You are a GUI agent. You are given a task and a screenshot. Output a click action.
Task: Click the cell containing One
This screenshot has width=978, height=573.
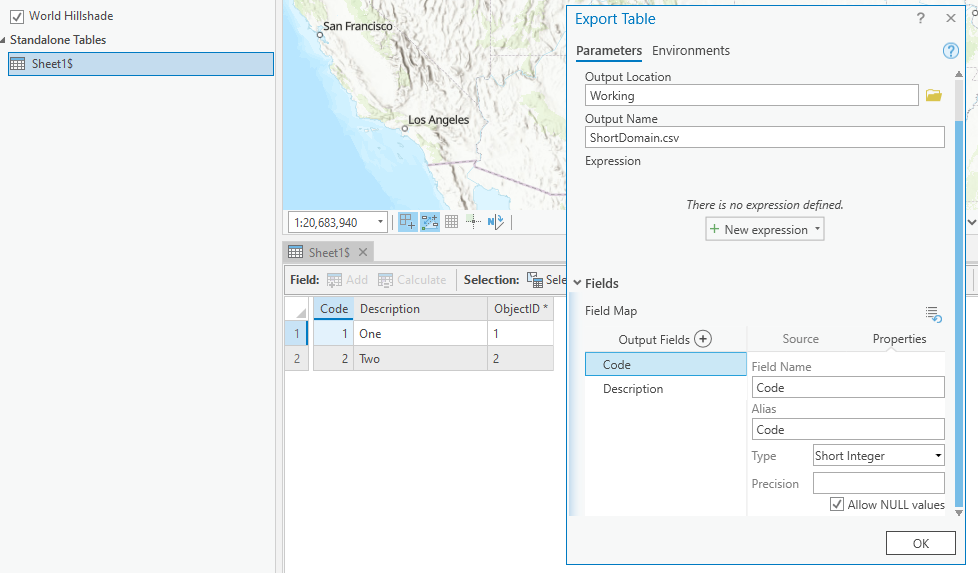[420, 334]
